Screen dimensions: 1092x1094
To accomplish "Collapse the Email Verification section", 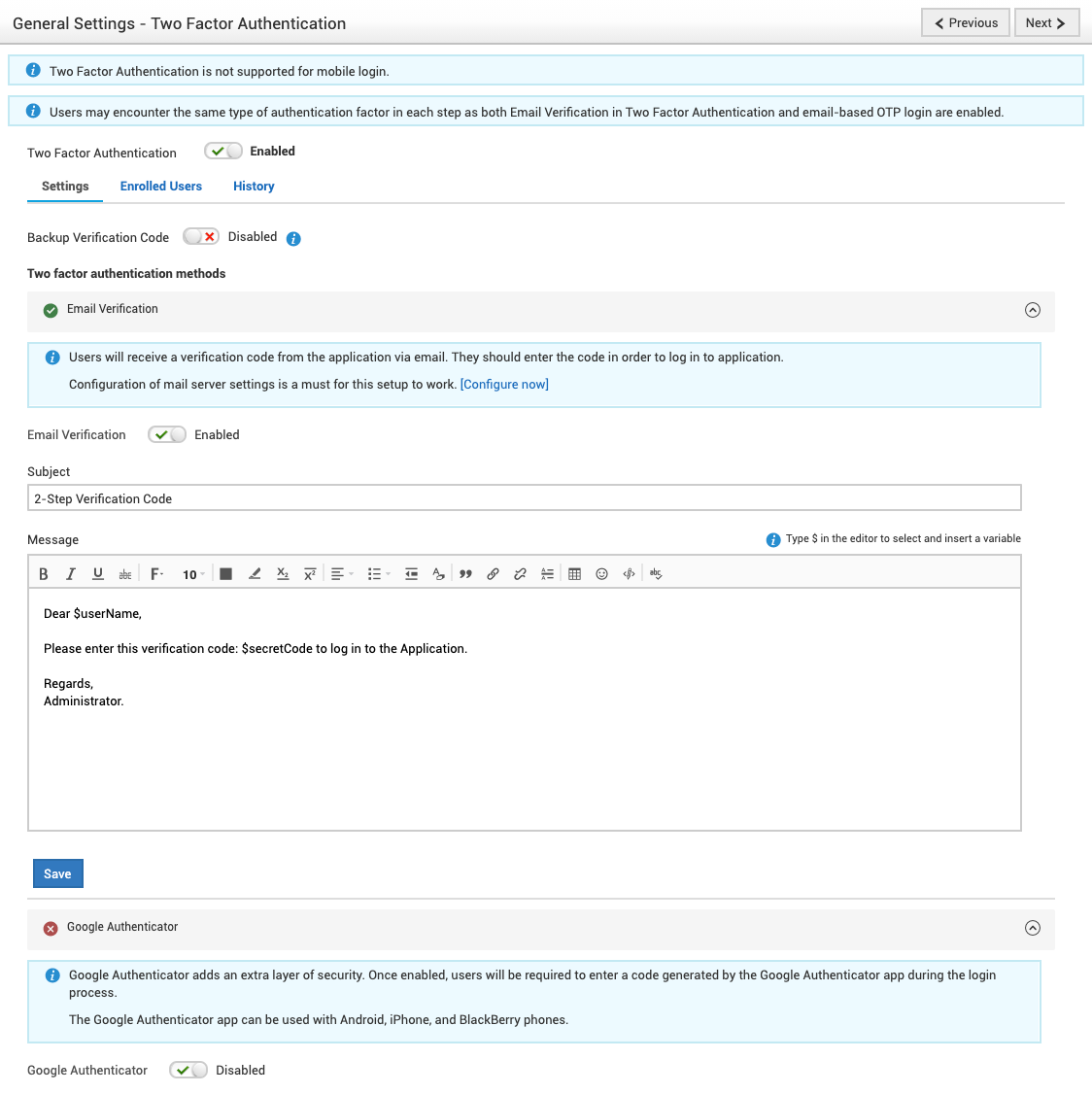I will click(x=1033, y=310).
